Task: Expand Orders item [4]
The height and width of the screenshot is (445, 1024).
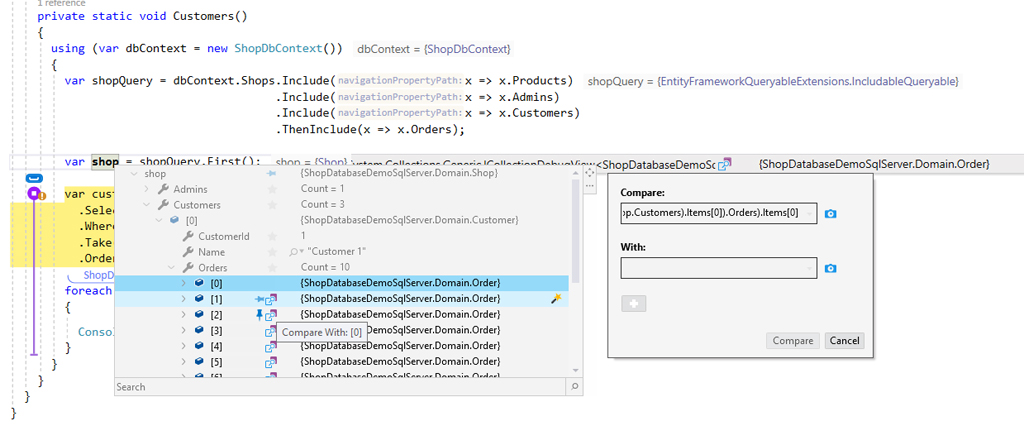Action: coord(184,346)
